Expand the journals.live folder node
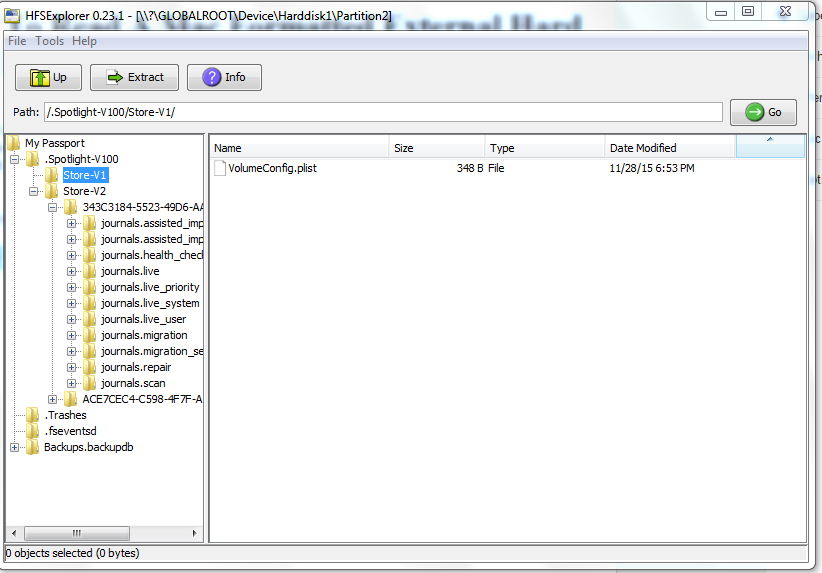The width and height of the screenshot is (822, 573). coord(71,272)
